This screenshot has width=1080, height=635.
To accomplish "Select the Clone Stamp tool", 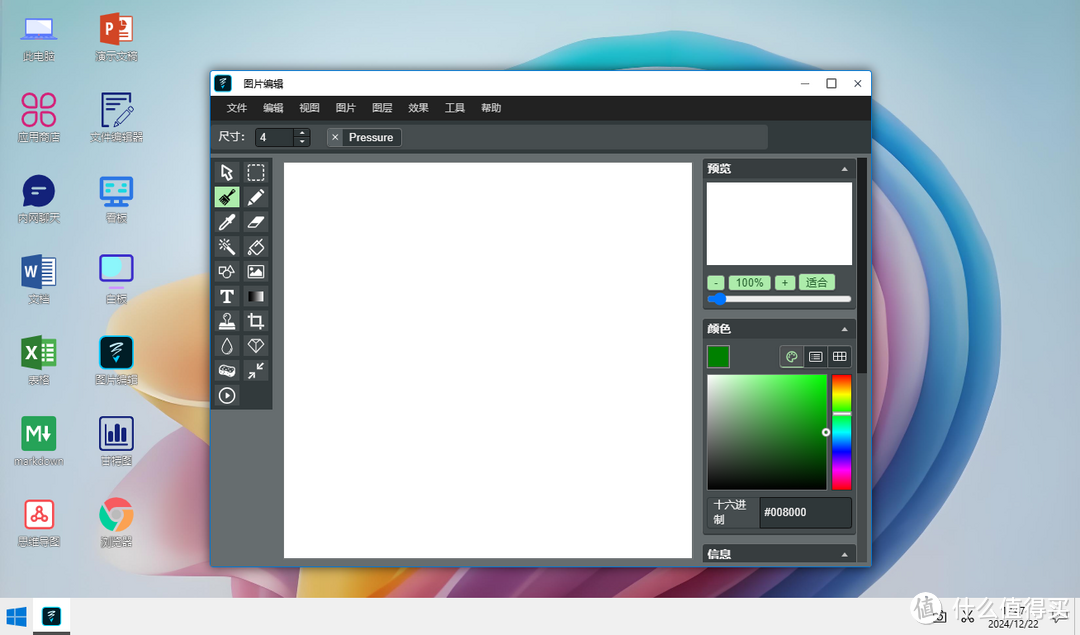I will click(227, 321).
